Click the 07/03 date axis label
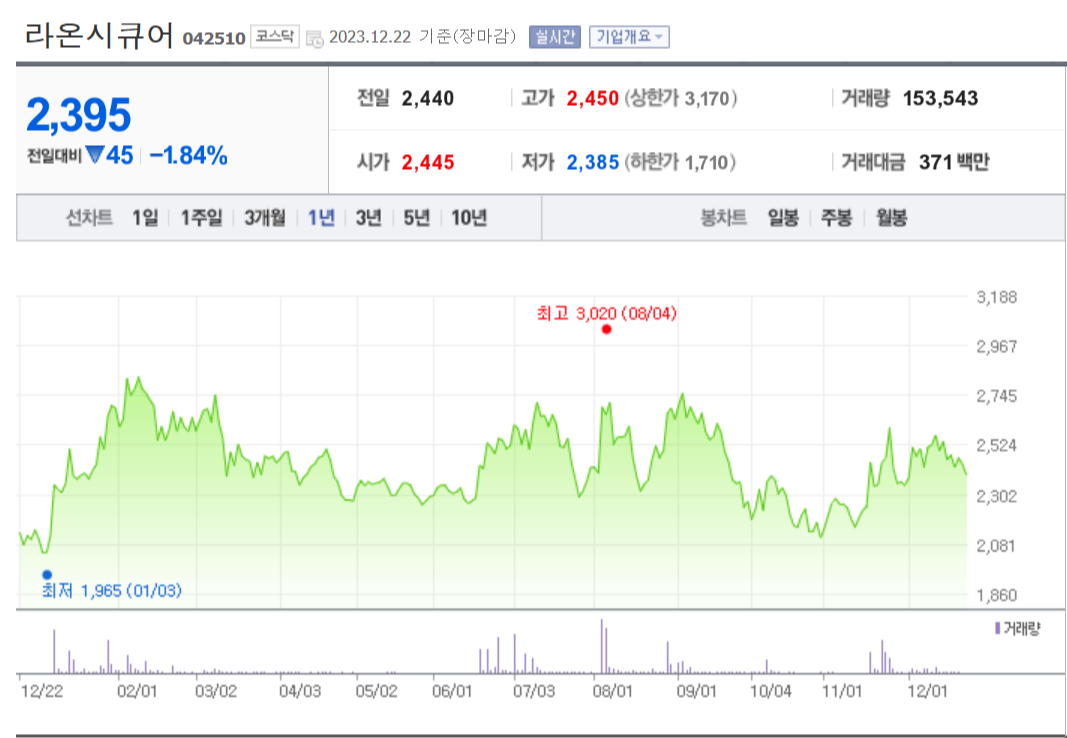The height and width of the screenshot is (738, 1067). [x=534, y=692]
